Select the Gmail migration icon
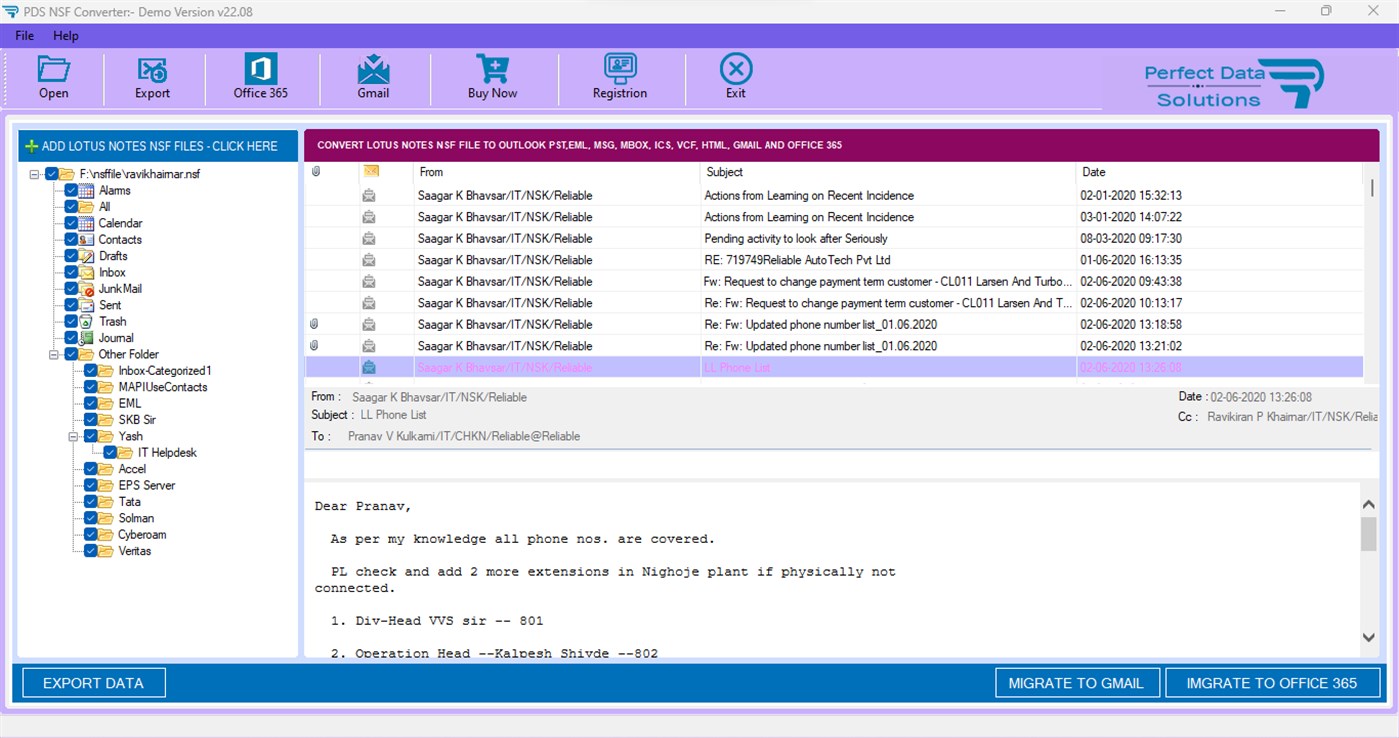The height and width of the screenshot is (738, 1399). (372, 77)
